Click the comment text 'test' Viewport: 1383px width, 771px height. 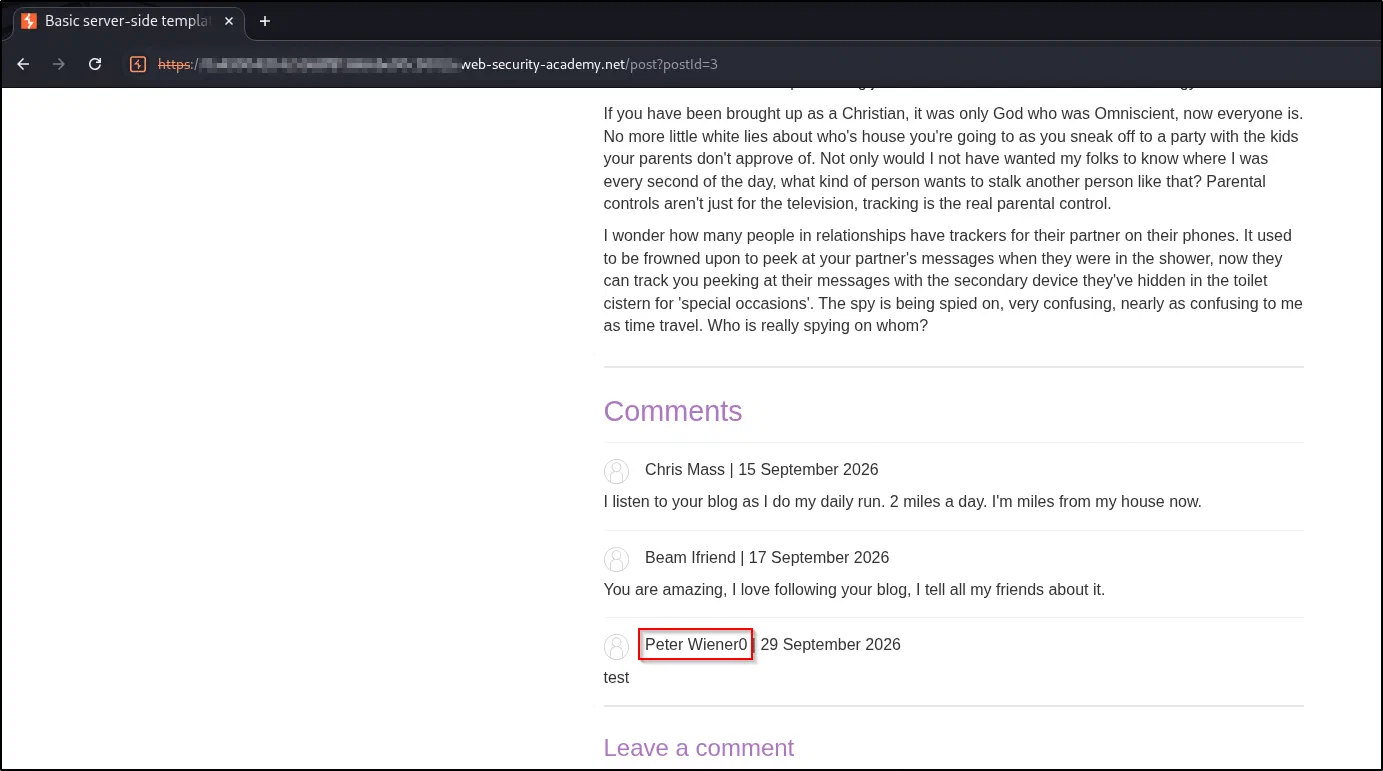tap(616, 678)
